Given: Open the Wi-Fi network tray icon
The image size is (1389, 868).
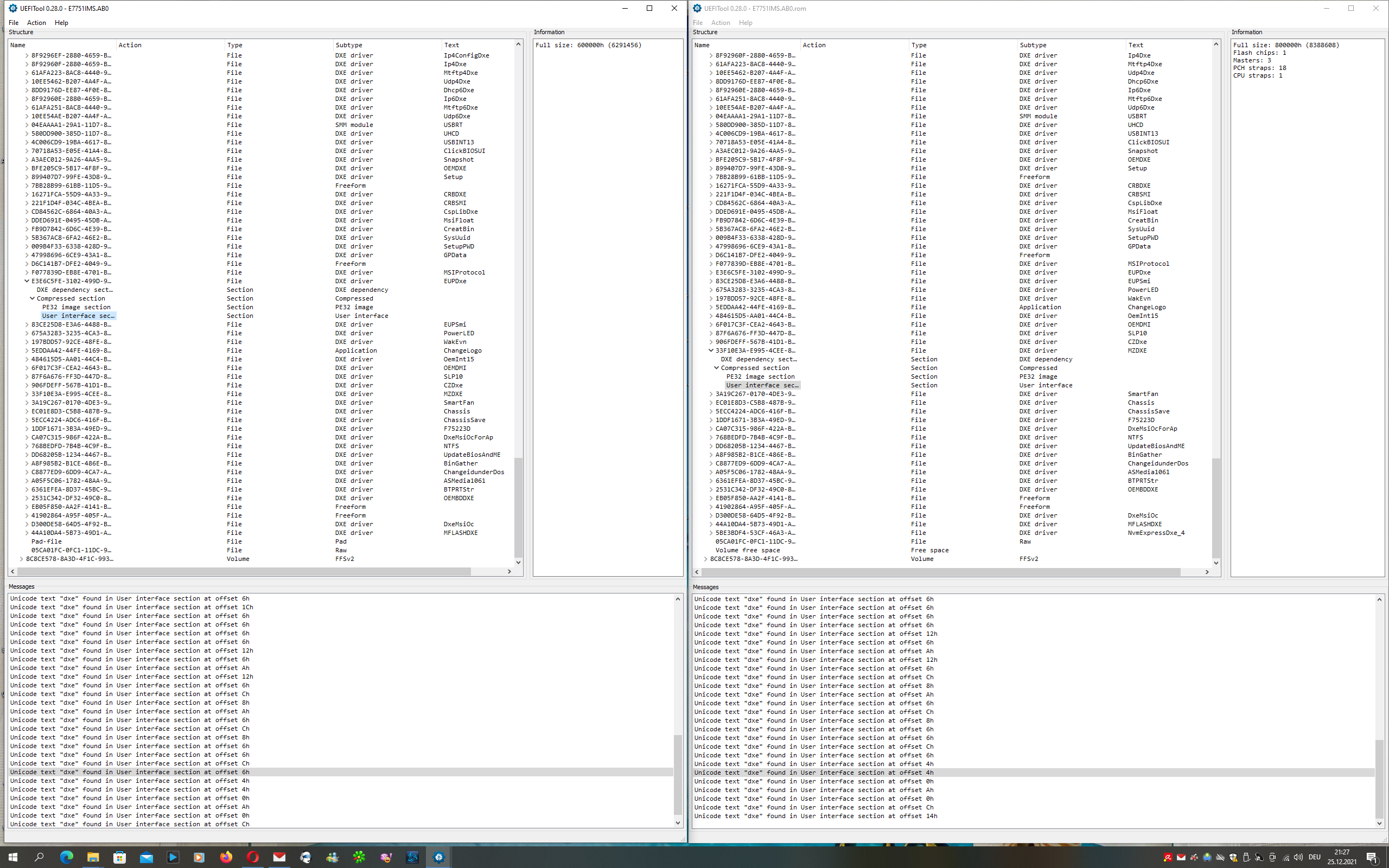Looking at the screenshot, I should click(1286, 858).
